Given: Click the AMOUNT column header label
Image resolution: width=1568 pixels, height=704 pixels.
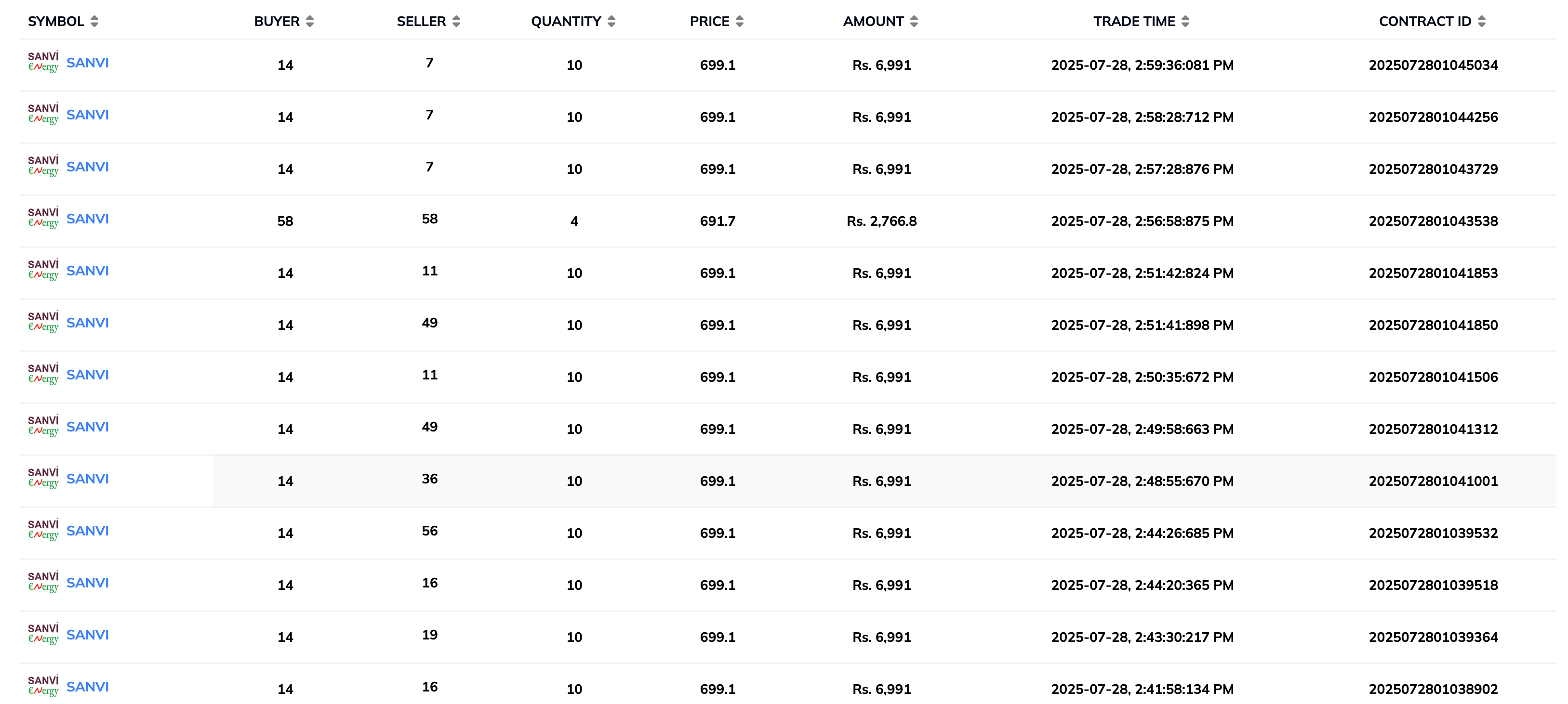Looking at the screenshot, I should (x=874, y=21).
